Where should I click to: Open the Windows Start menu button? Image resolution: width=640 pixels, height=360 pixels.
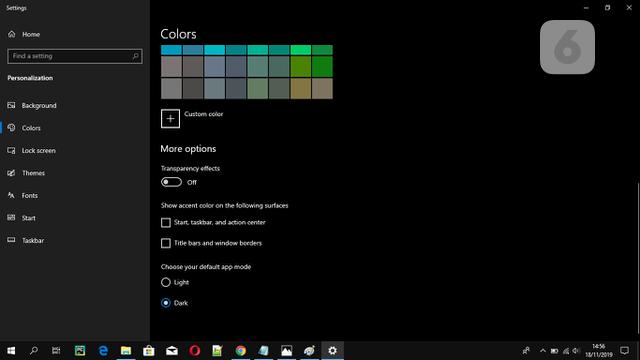coord(11,351)
